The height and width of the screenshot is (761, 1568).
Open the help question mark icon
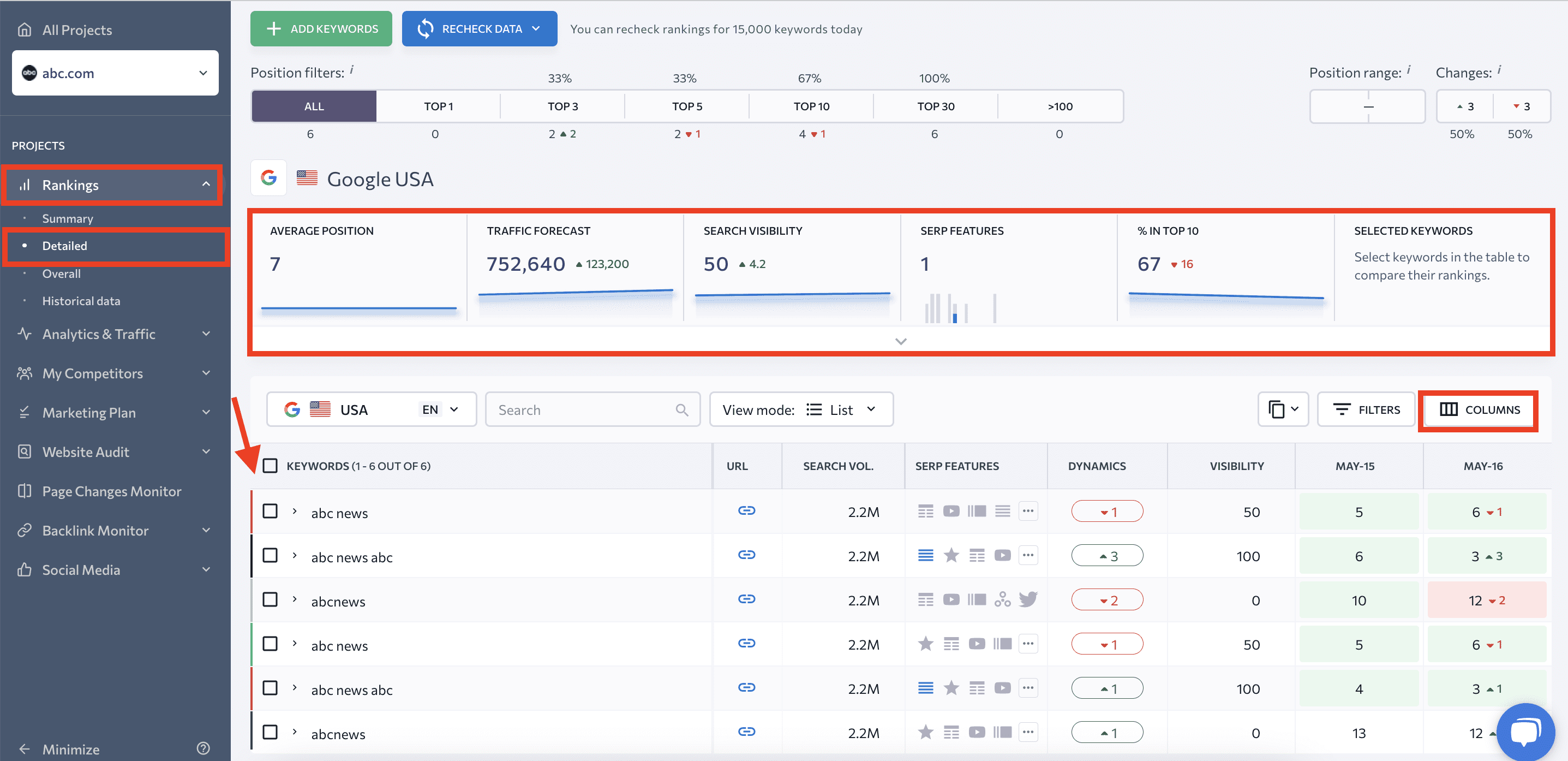tap(204, 748)
